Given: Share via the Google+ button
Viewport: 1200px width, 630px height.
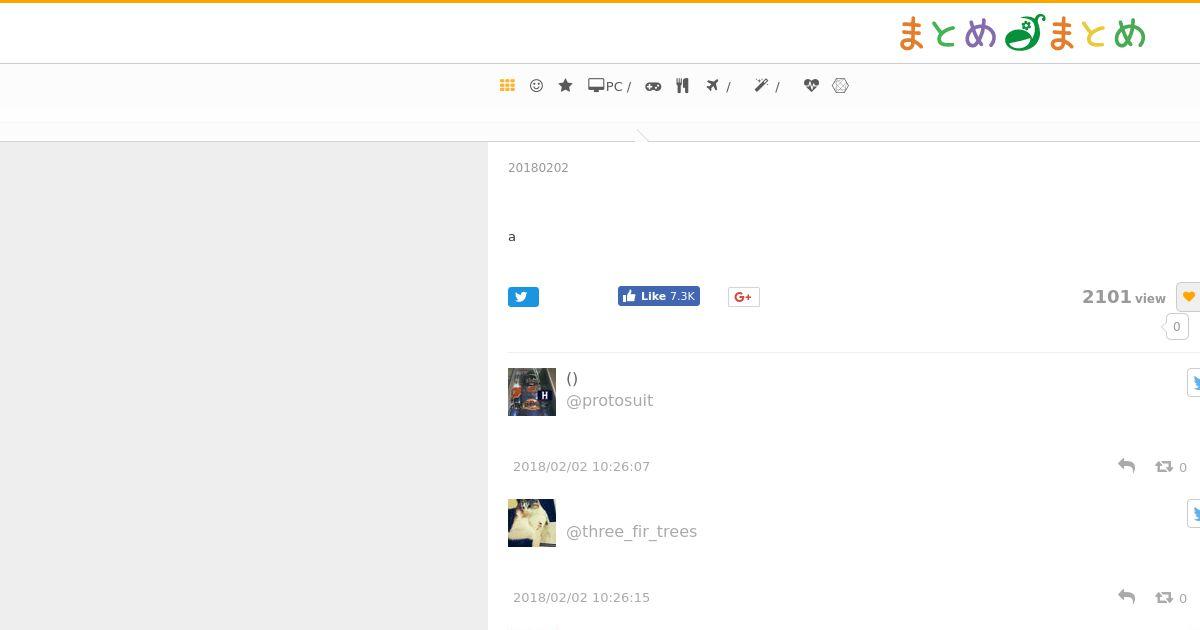Looking at the screenshot, I should [x=743, y=297].
